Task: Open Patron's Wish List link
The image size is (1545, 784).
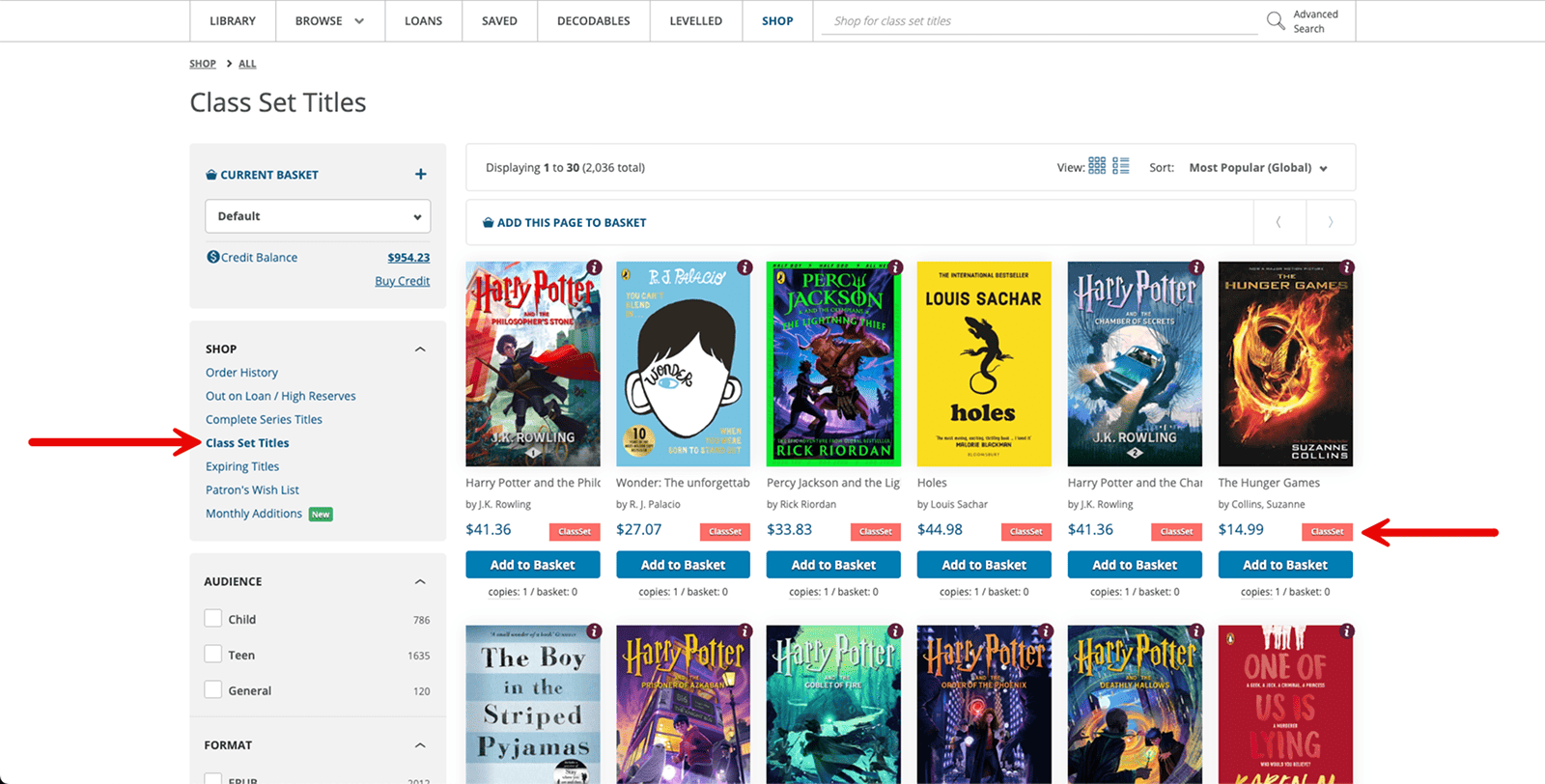Action: 252,490
